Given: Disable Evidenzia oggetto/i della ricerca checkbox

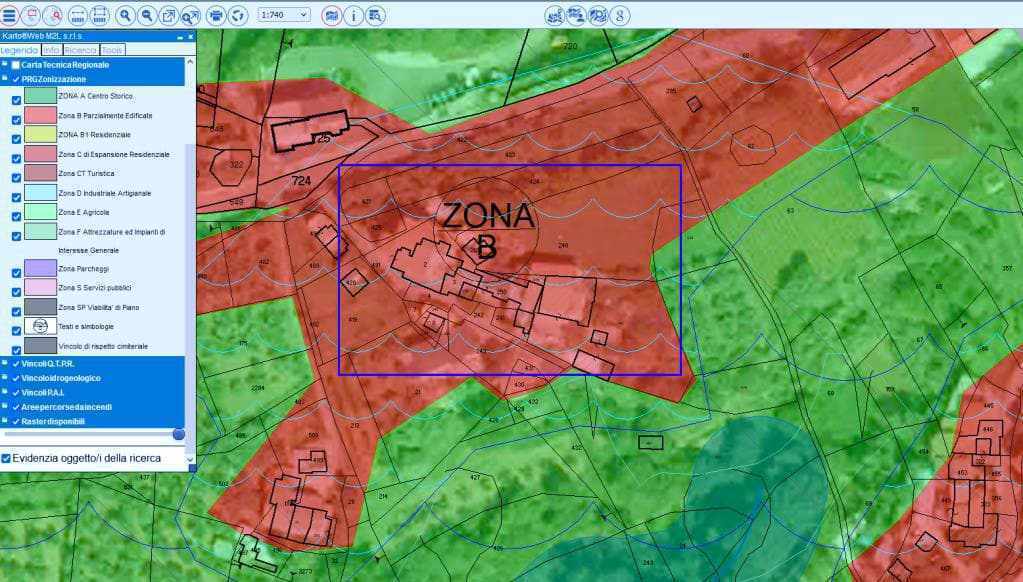Looking at the screenshot, I should (x=7, y=458).
